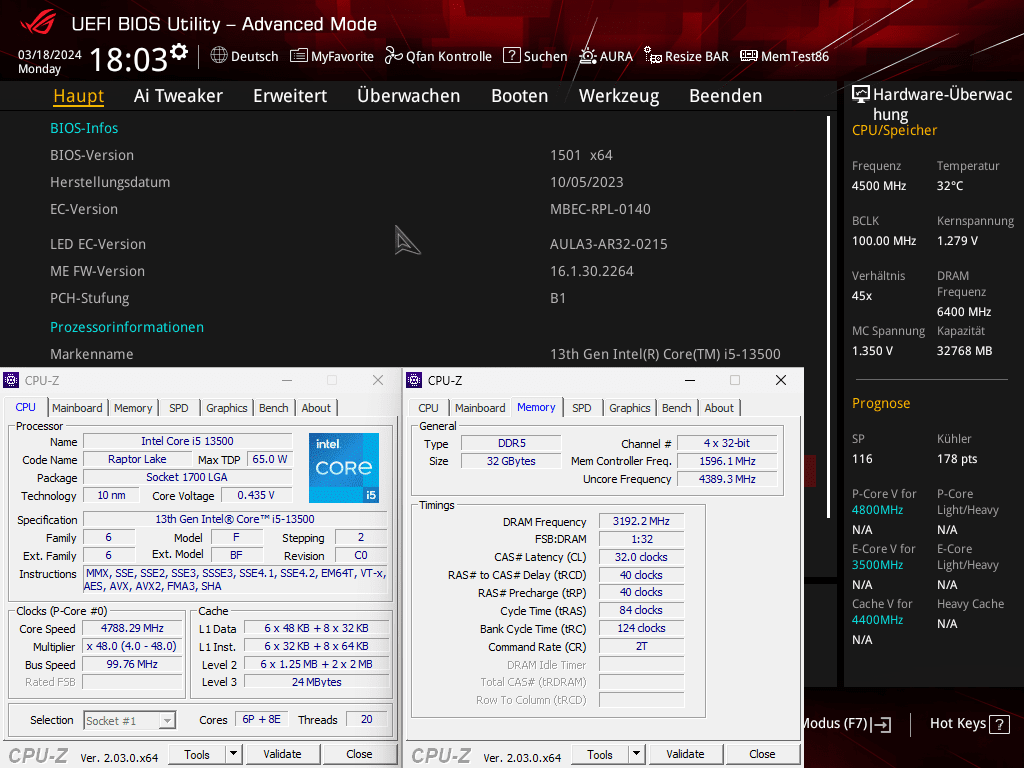Open the Ai Tweaker tab
The width and height of the screenshot is (1024, 768).
tap(178, 96)
